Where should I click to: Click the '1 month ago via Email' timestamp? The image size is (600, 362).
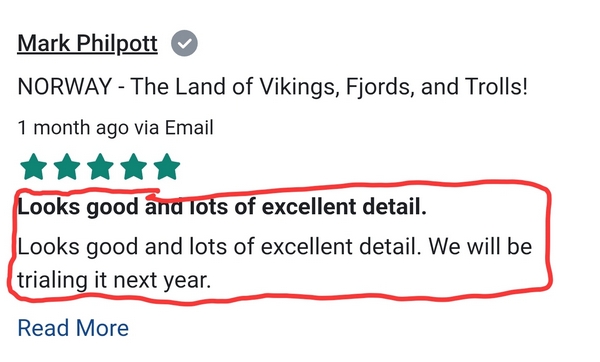(116, 128)
